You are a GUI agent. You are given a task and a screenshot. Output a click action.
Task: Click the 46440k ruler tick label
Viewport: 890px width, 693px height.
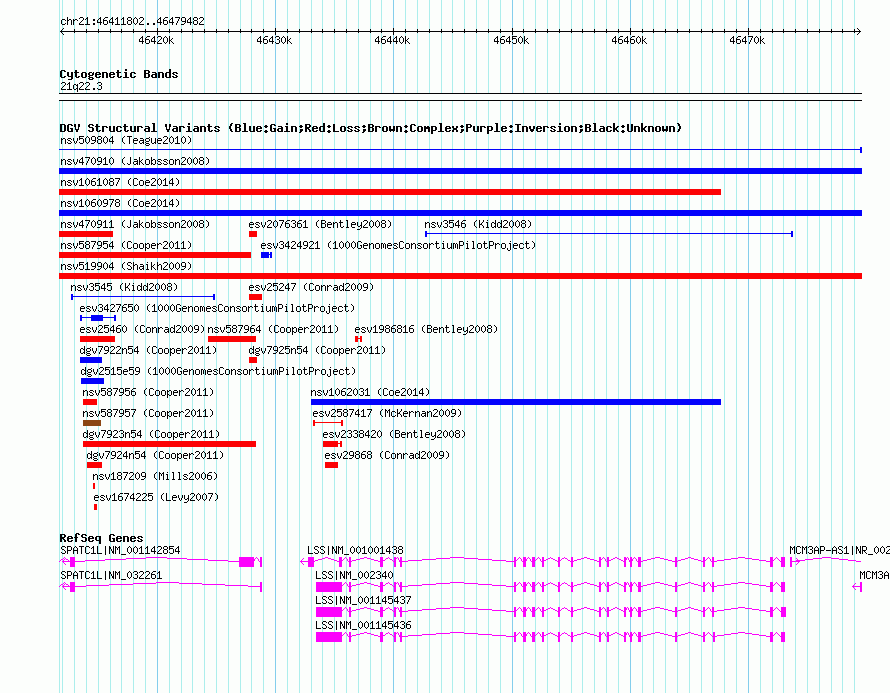click(x=392, y=40)
